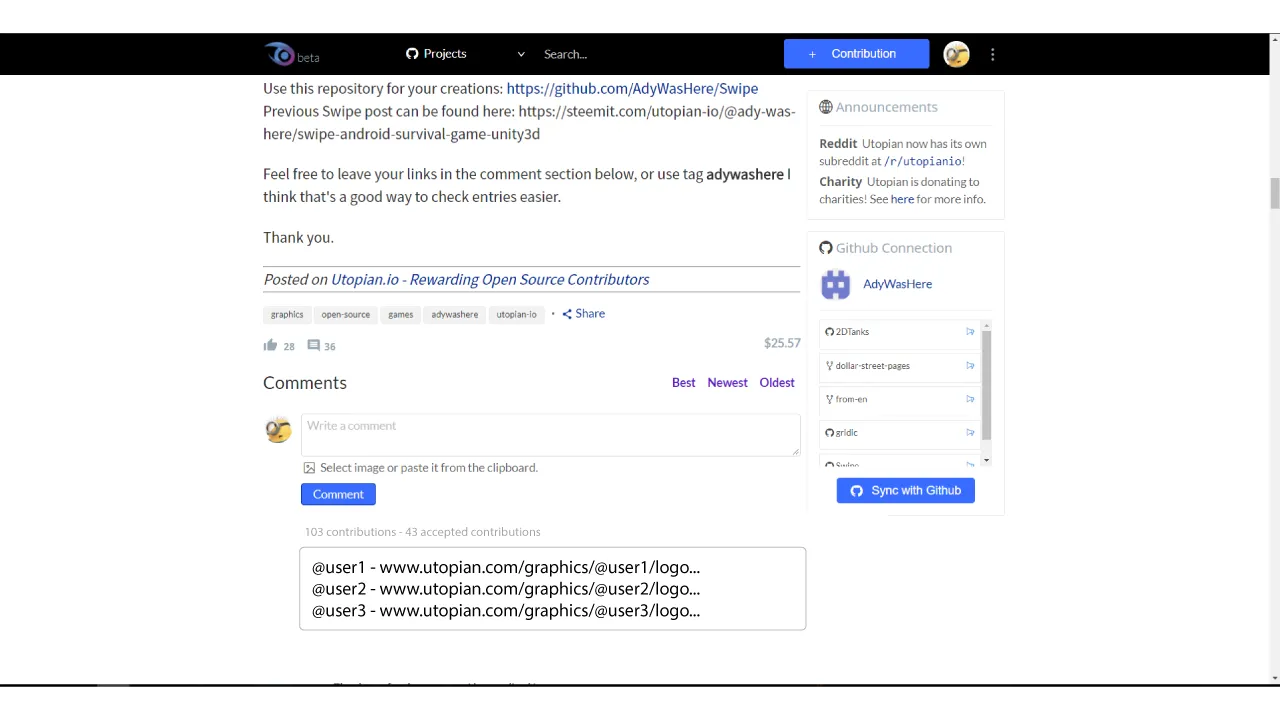Click the fork icon on dollar-street-pages
The image size is (1280, 720).
pos(829,366)
